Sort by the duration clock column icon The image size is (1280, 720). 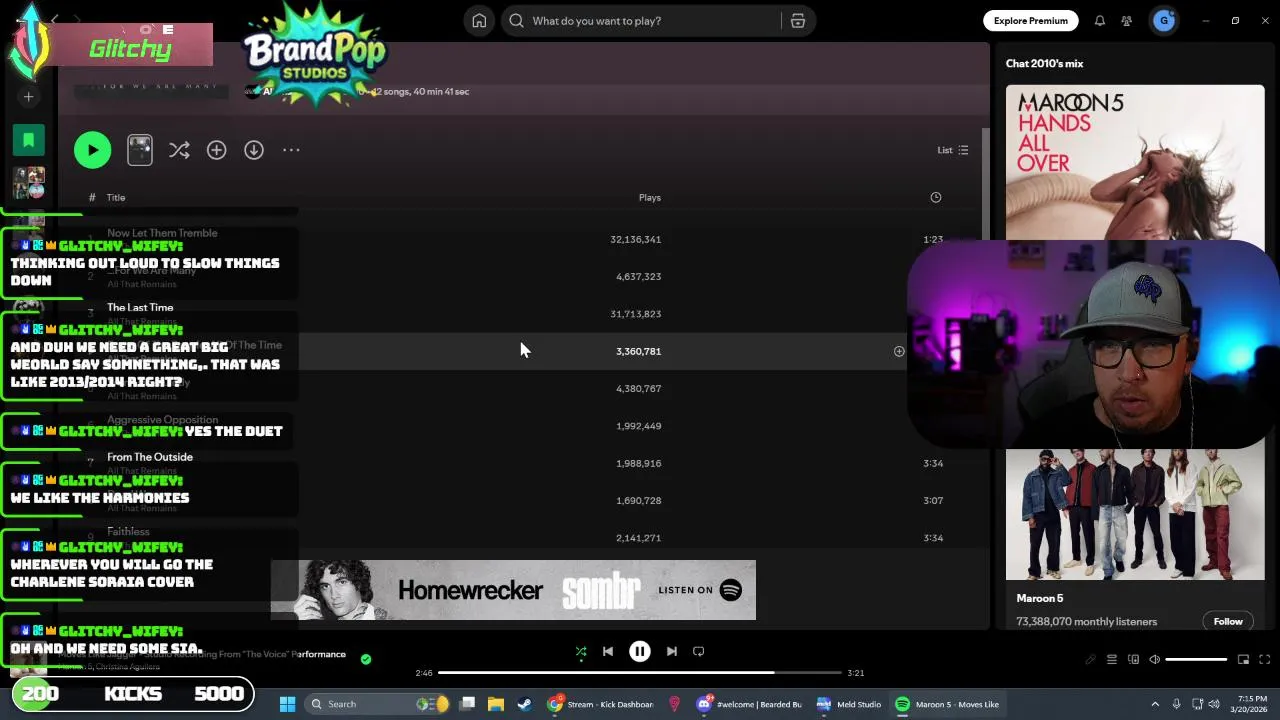coord(936,198)
